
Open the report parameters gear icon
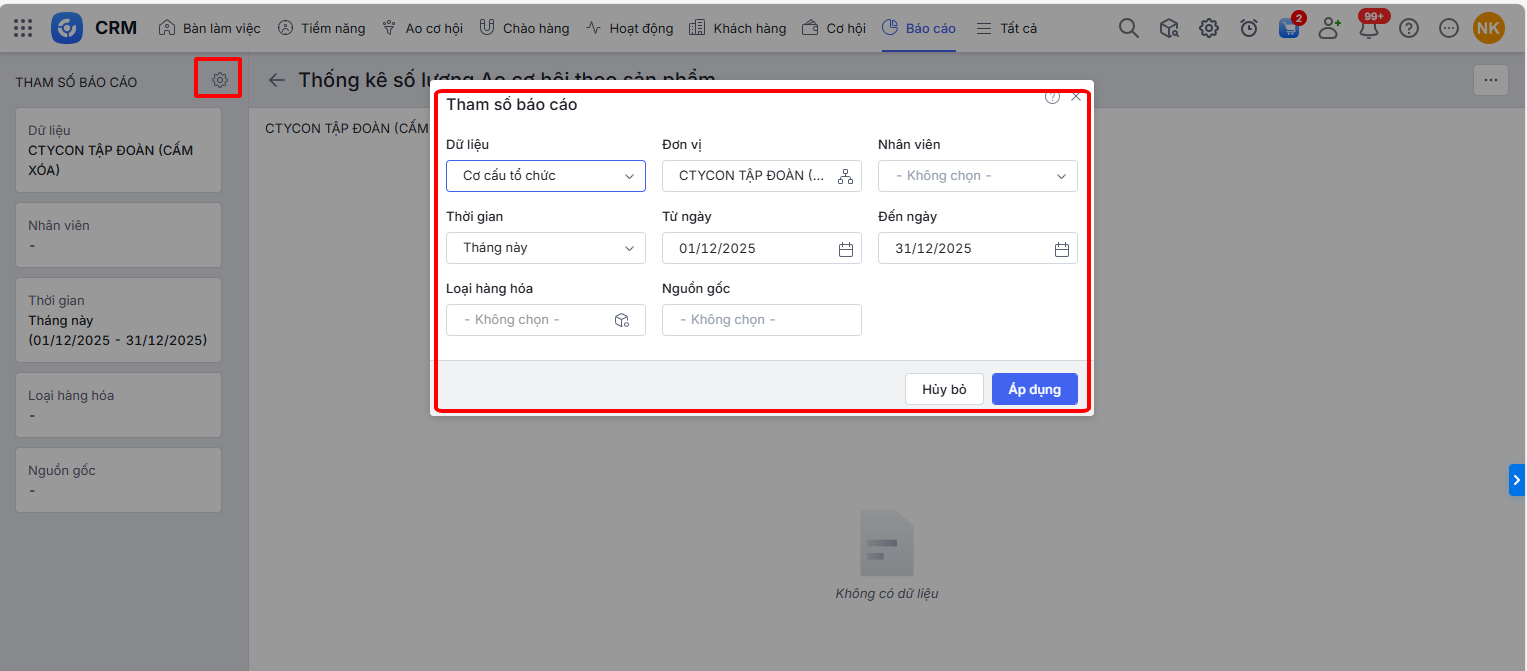point(220,80)
